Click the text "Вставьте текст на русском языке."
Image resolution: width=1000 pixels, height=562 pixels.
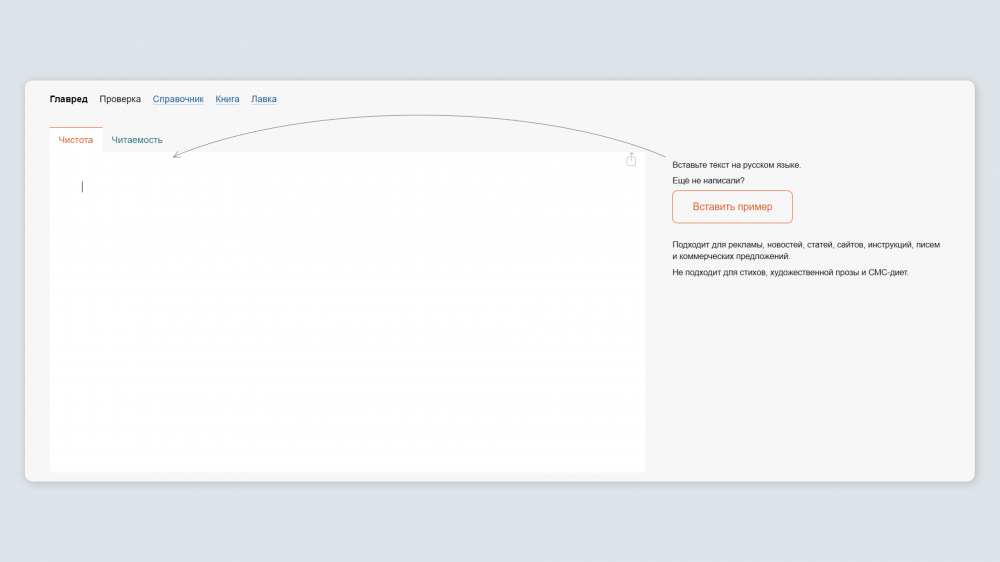pos(737,165)
